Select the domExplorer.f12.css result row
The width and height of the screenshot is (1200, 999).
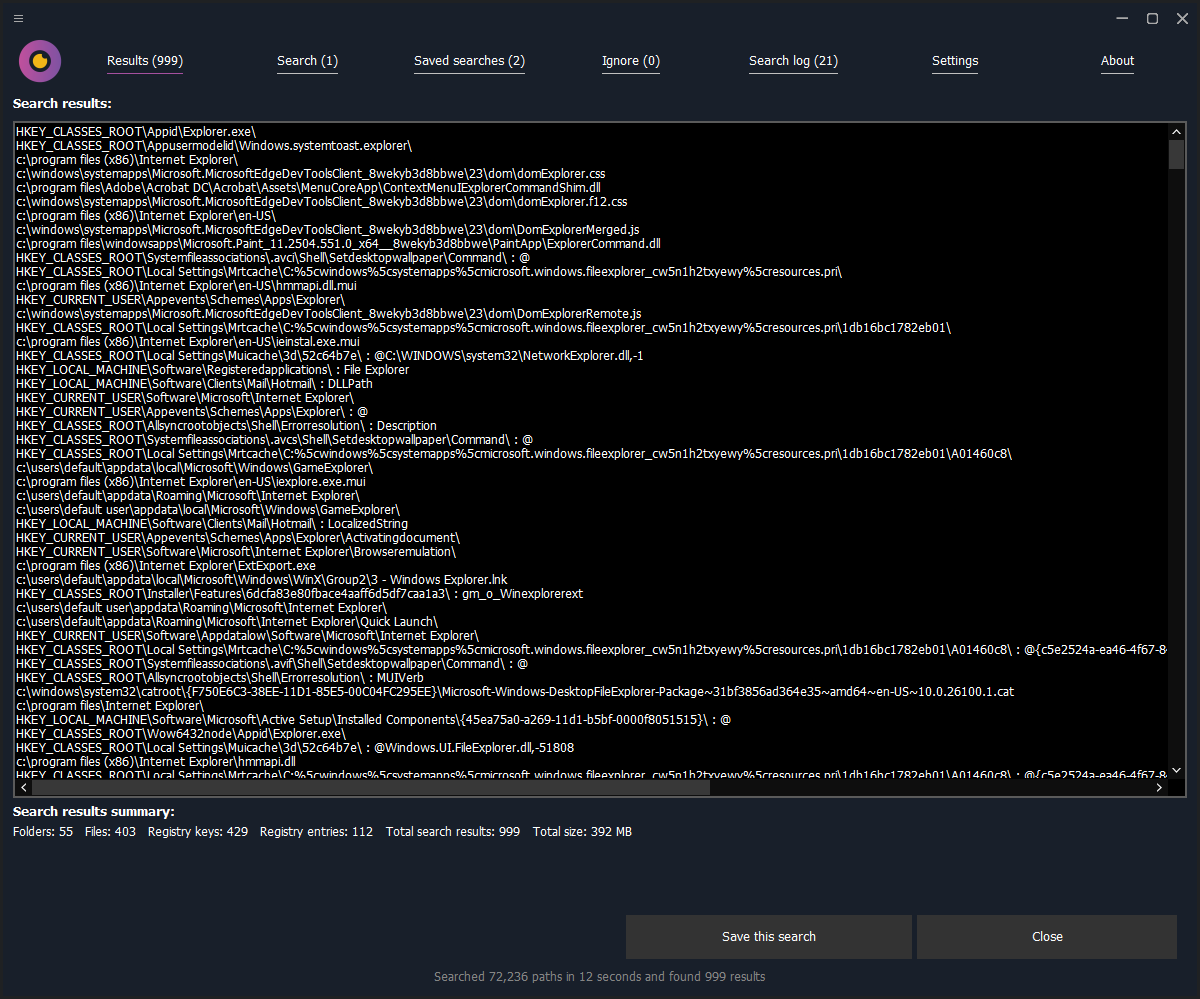point(591,202)
